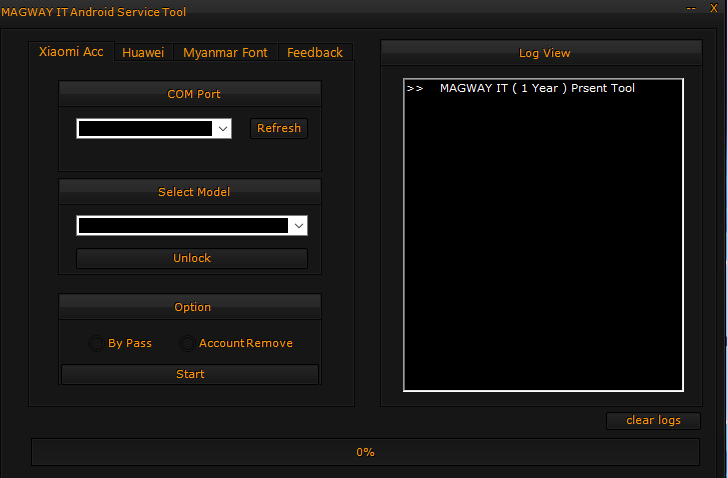Refresh the COM port list
This screenshot has width=727, height=478.
[x=279, y=128]
